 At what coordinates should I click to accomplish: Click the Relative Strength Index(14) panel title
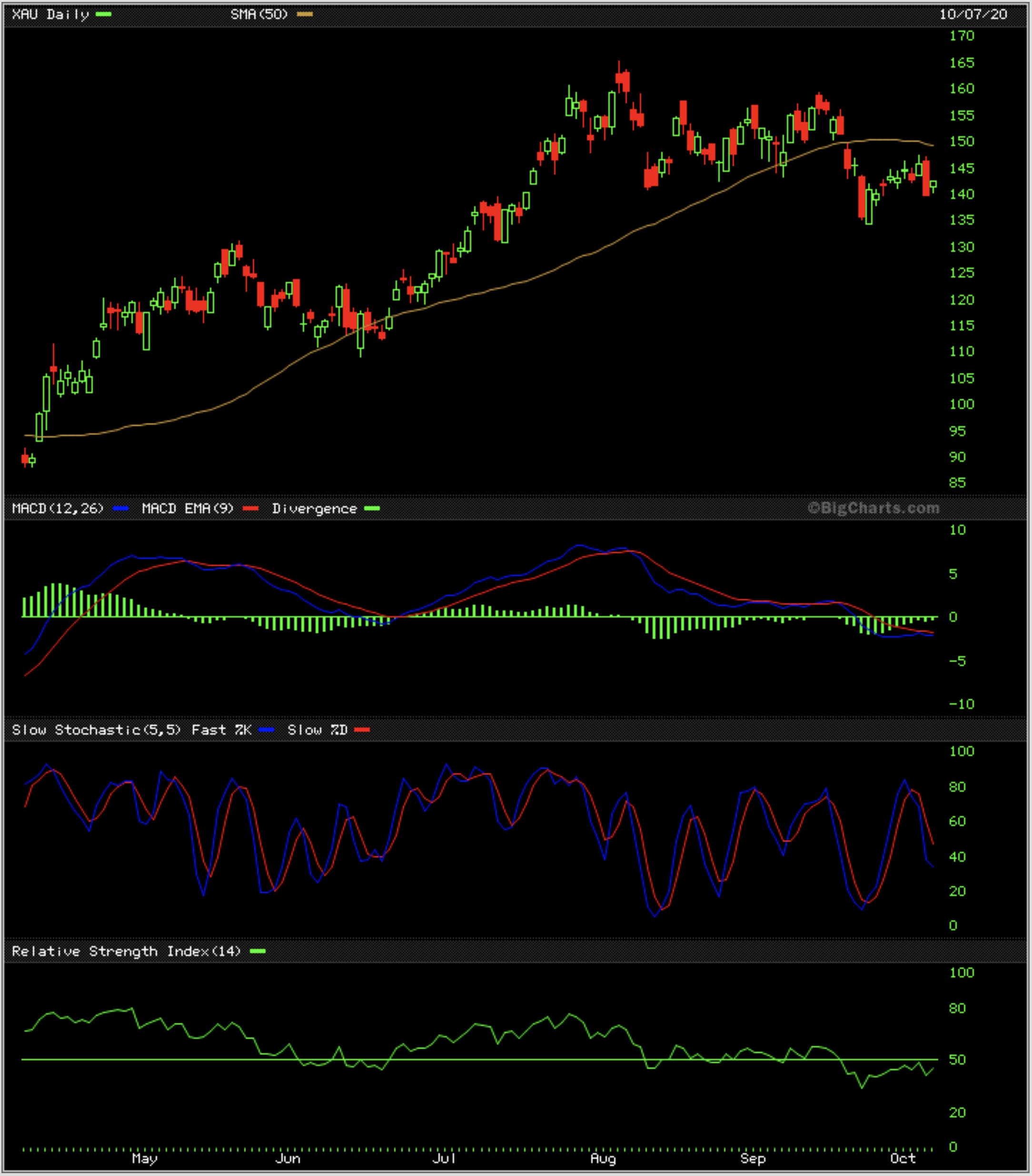click(126, 951)
